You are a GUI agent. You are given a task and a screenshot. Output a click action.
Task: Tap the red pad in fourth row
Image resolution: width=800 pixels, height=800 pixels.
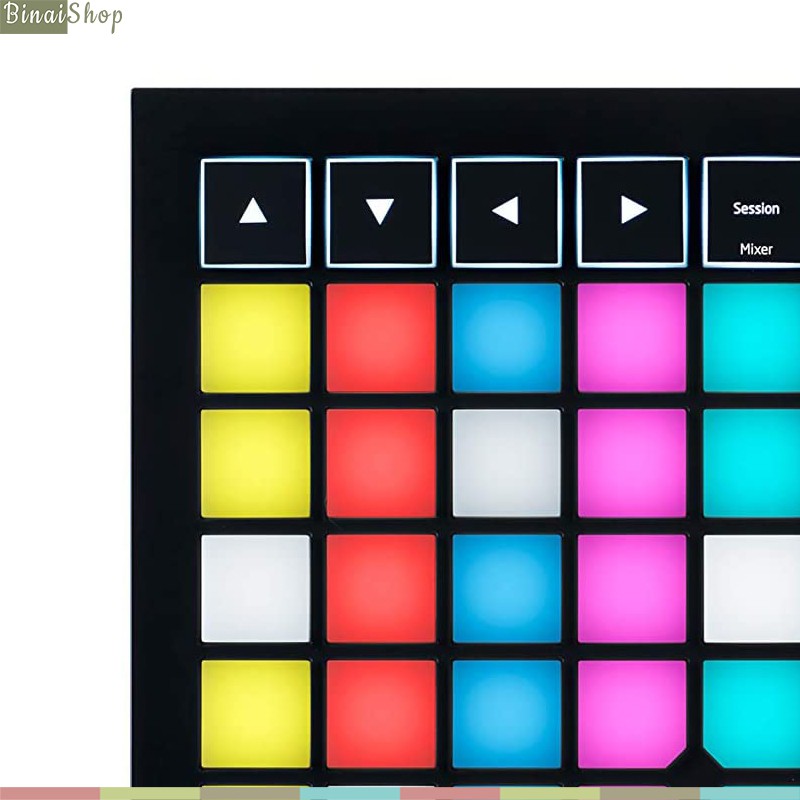381,714
